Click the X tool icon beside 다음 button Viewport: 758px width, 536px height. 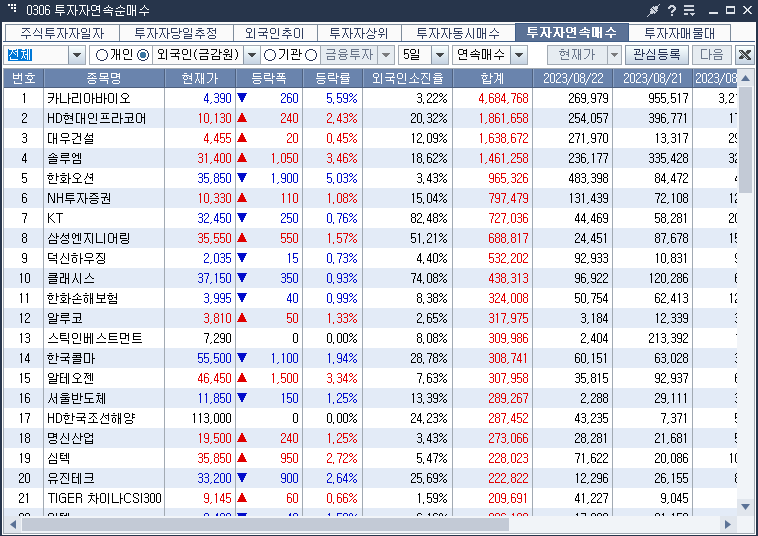[x=744, y=55]
